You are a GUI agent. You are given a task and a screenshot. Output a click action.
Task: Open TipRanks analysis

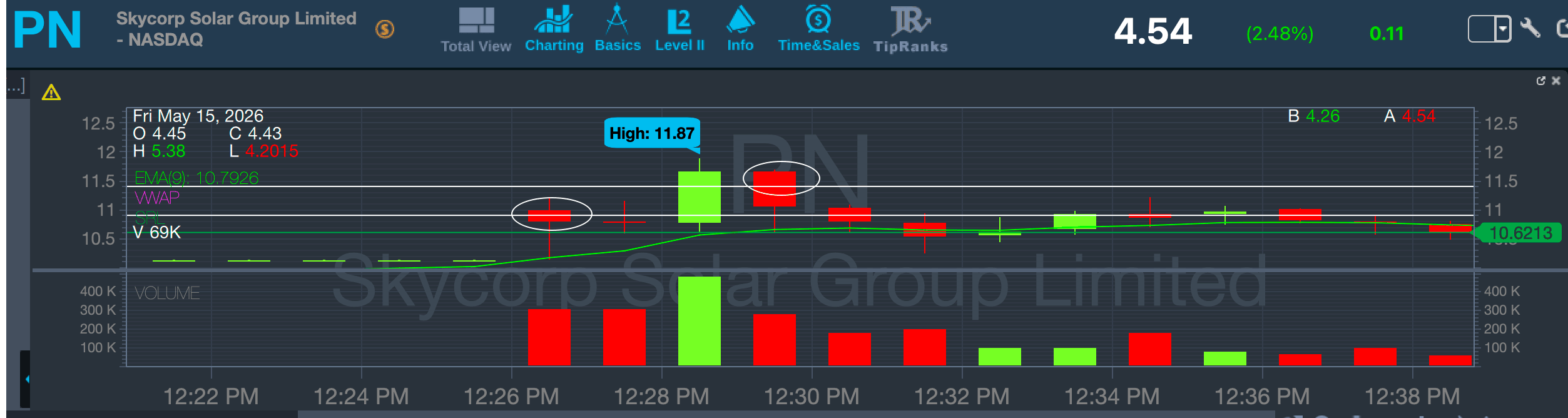click(x=910, y=30)
